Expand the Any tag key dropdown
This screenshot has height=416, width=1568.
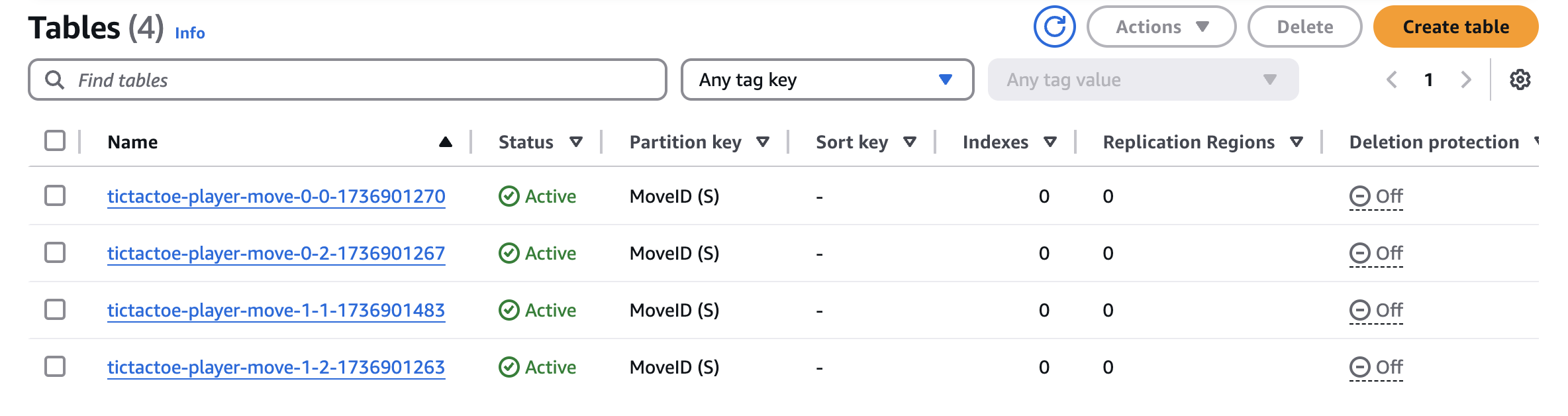827,80
